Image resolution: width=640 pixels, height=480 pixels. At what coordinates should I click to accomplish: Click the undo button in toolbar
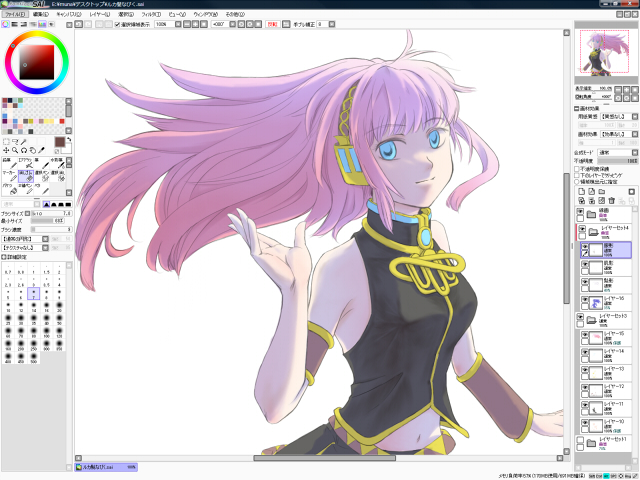click(x=79, y=24)
